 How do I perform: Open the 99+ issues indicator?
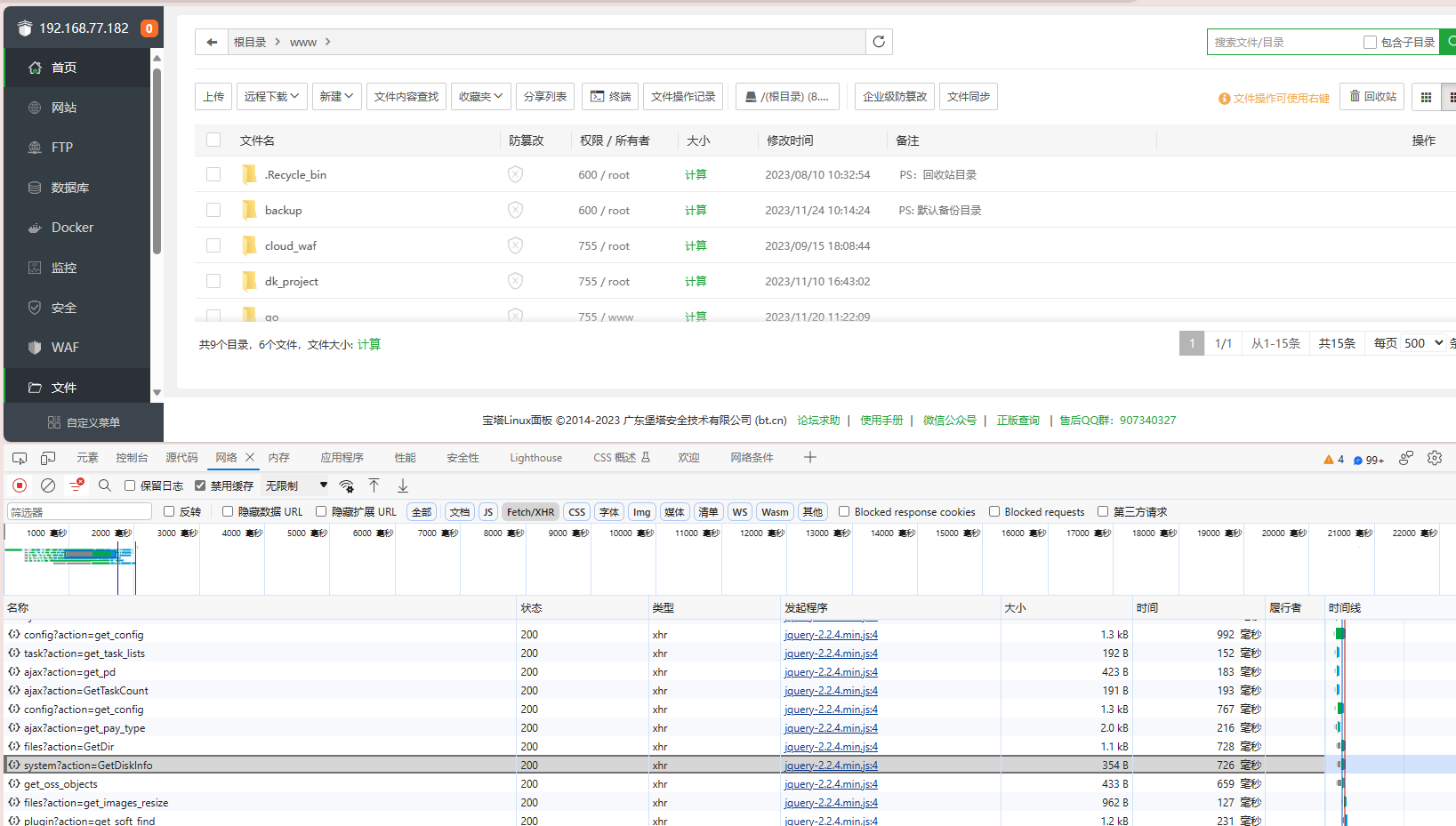[x=1369, y=460]
